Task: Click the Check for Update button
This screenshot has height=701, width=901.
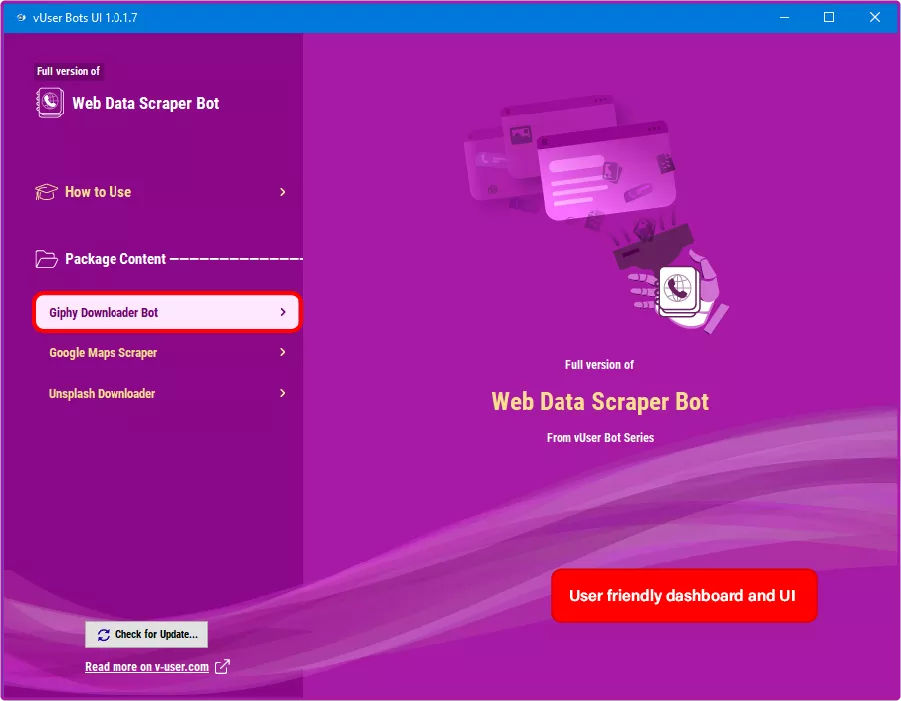Action: click(147, 634)
